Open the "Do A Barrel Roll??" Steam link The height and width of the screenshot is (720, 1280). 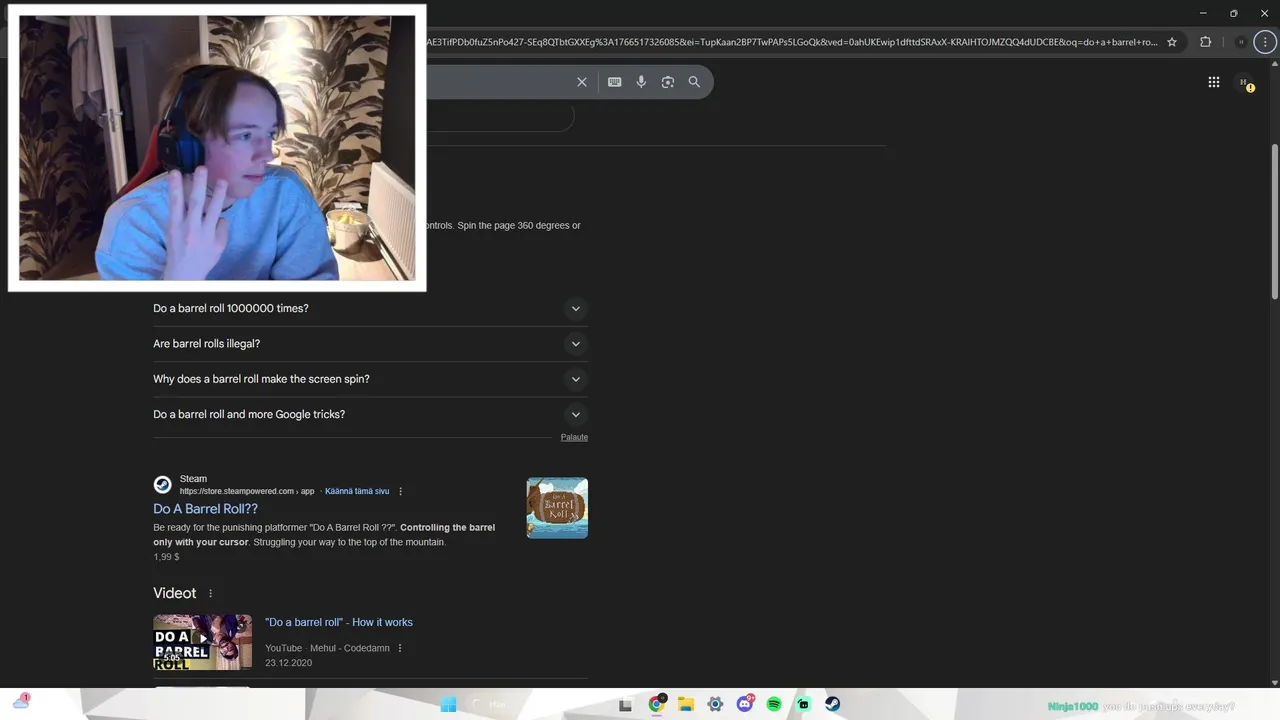click(x=205, y=509)
